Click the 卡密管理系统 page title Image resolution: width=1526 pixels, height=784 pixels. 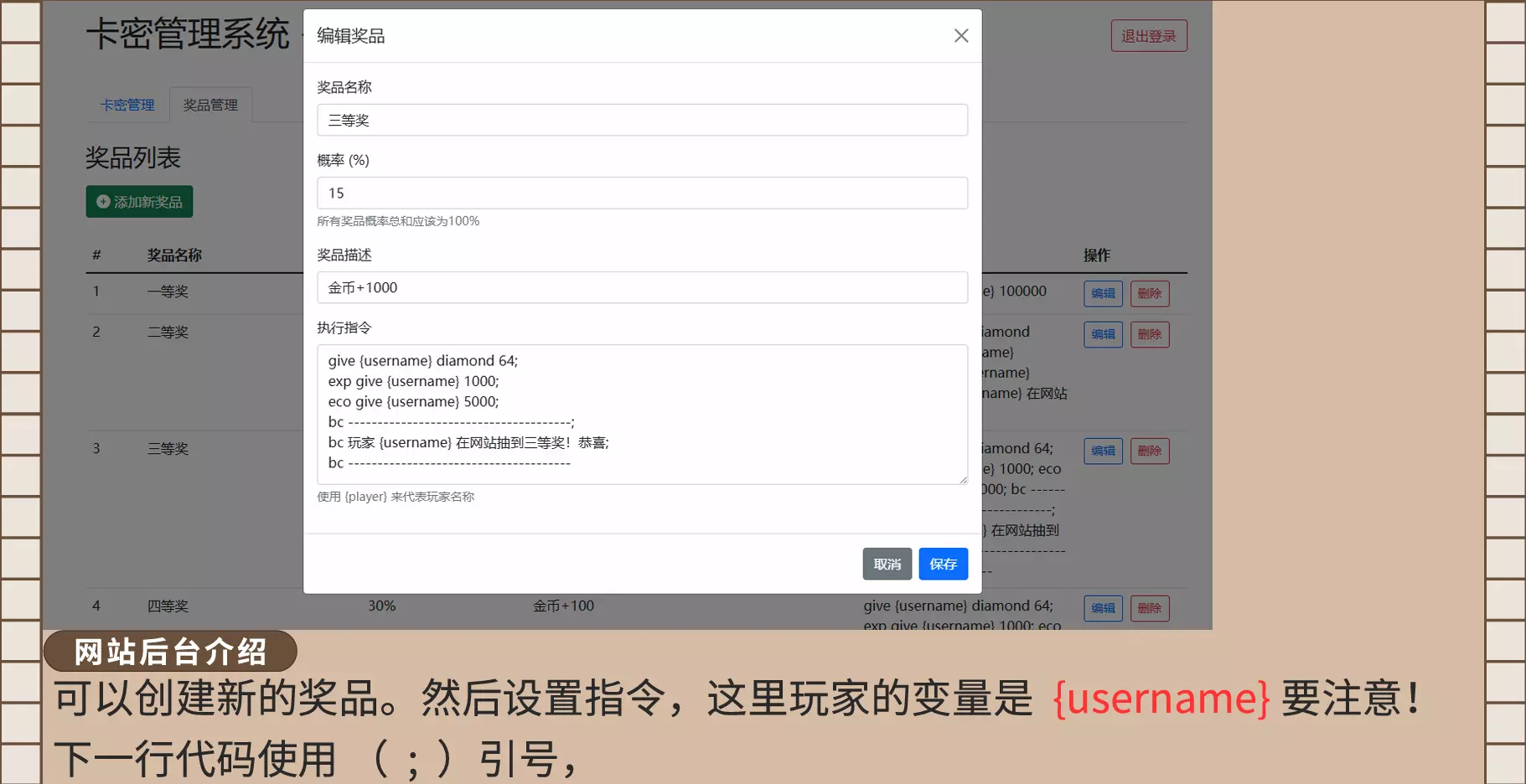(x=188, y=34)
